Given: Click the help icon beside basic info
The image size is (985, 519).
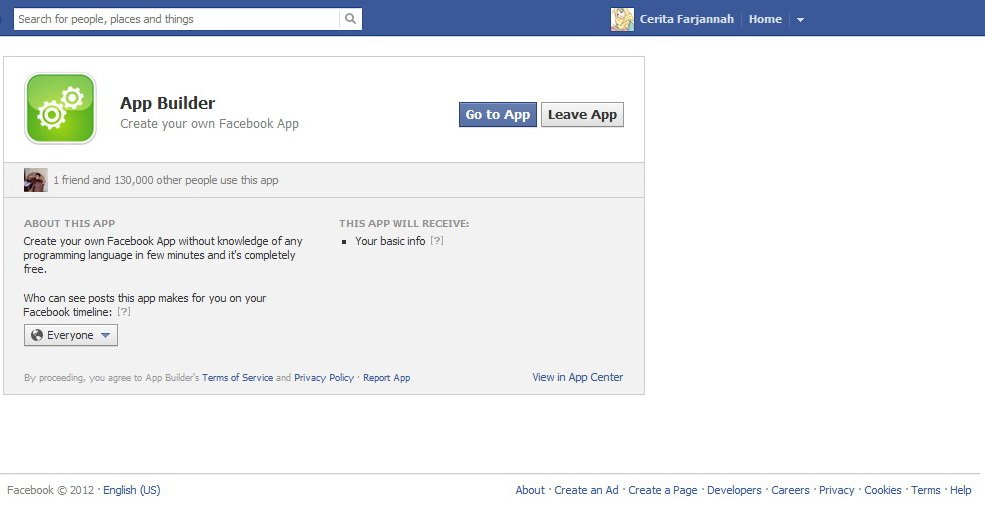Looking at the screenshot, I should (437, 241).
